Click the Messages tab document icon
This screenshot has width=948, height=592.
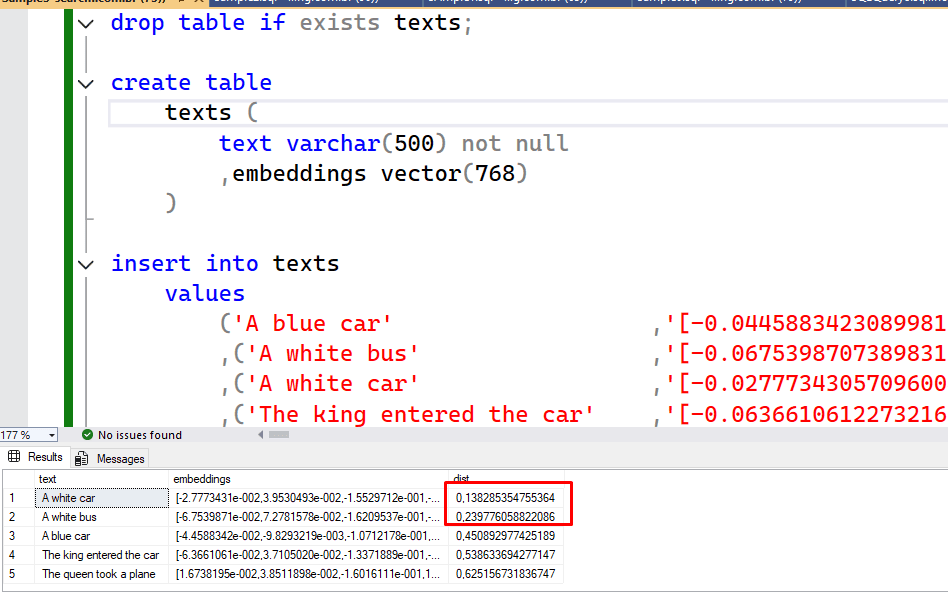[x=82, y=459]
